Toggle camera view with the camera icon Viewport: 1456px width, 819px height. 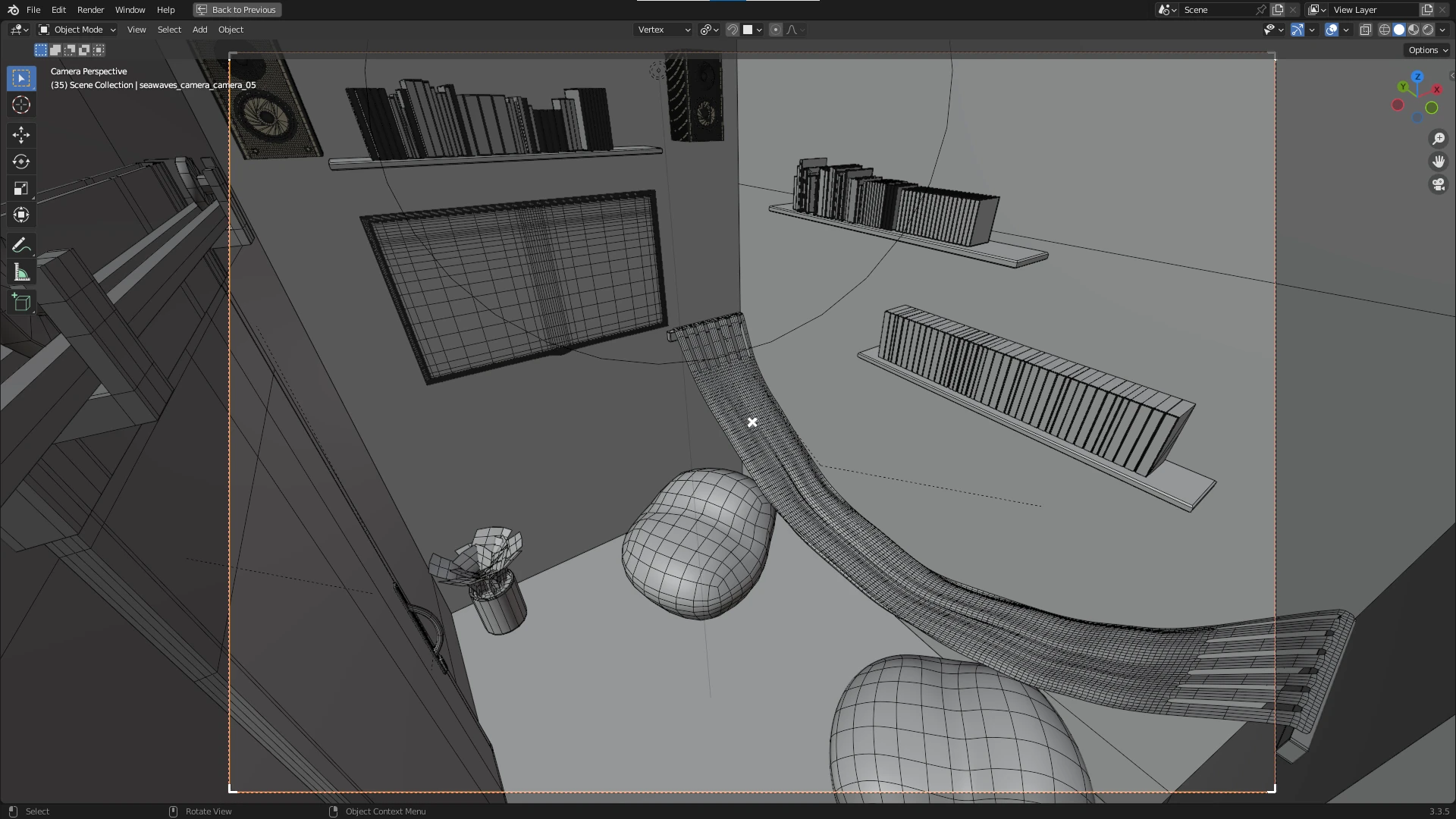pos(1439,184)
